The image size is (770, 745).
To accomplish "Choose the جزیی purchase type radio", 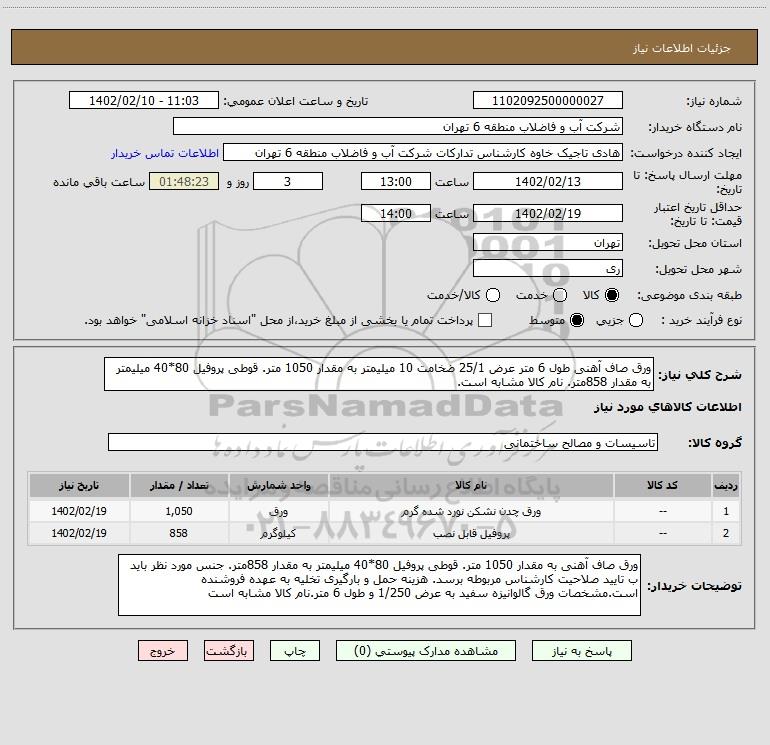I will click(x=636, y=320).
